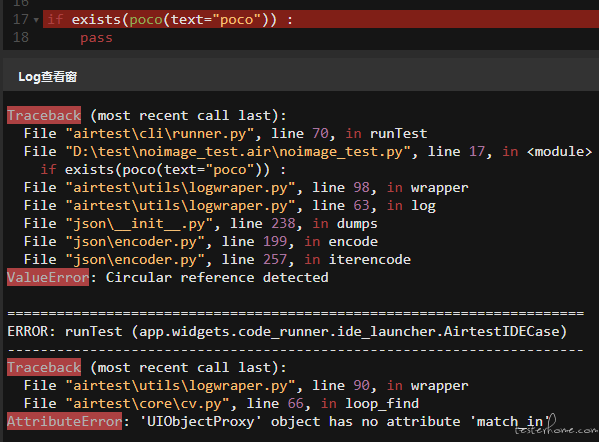Click the cv.py line 66 loop_find entry
Image resolution: width=599 pixels, height=442 pixels.
(221, 404)
